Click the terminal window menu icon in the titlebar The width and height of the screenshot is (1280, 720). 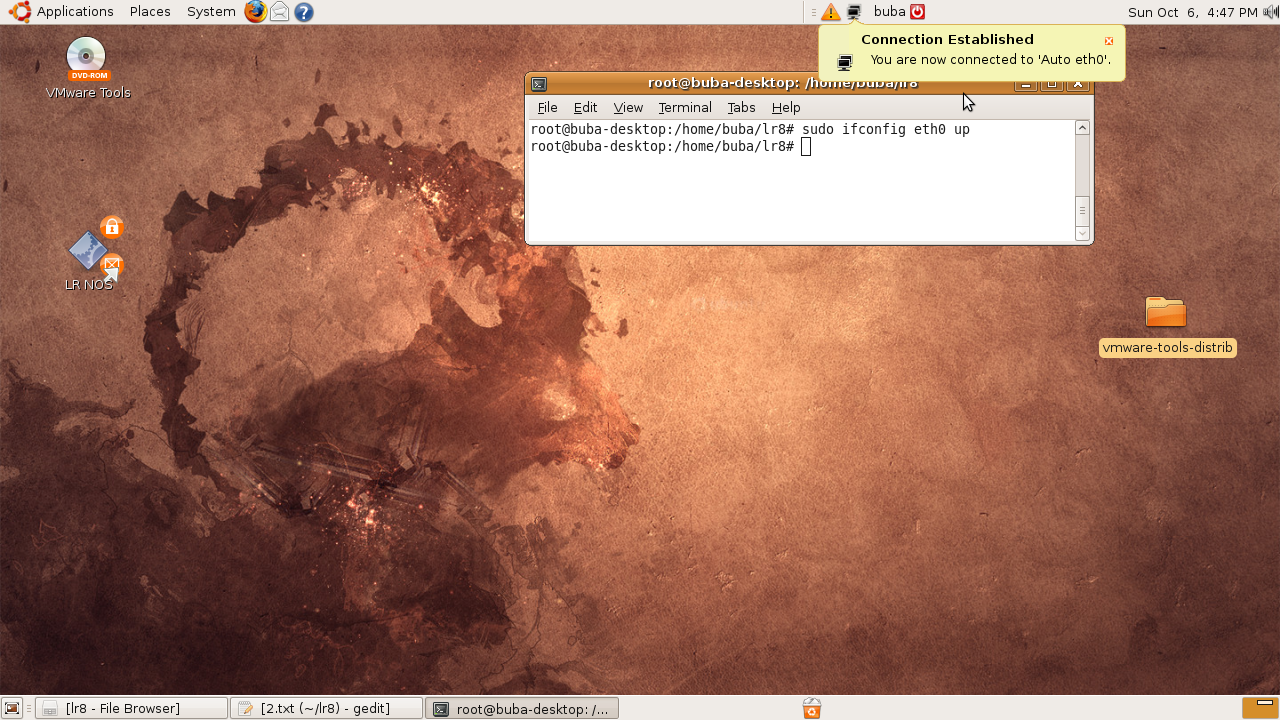pos(539,84)
